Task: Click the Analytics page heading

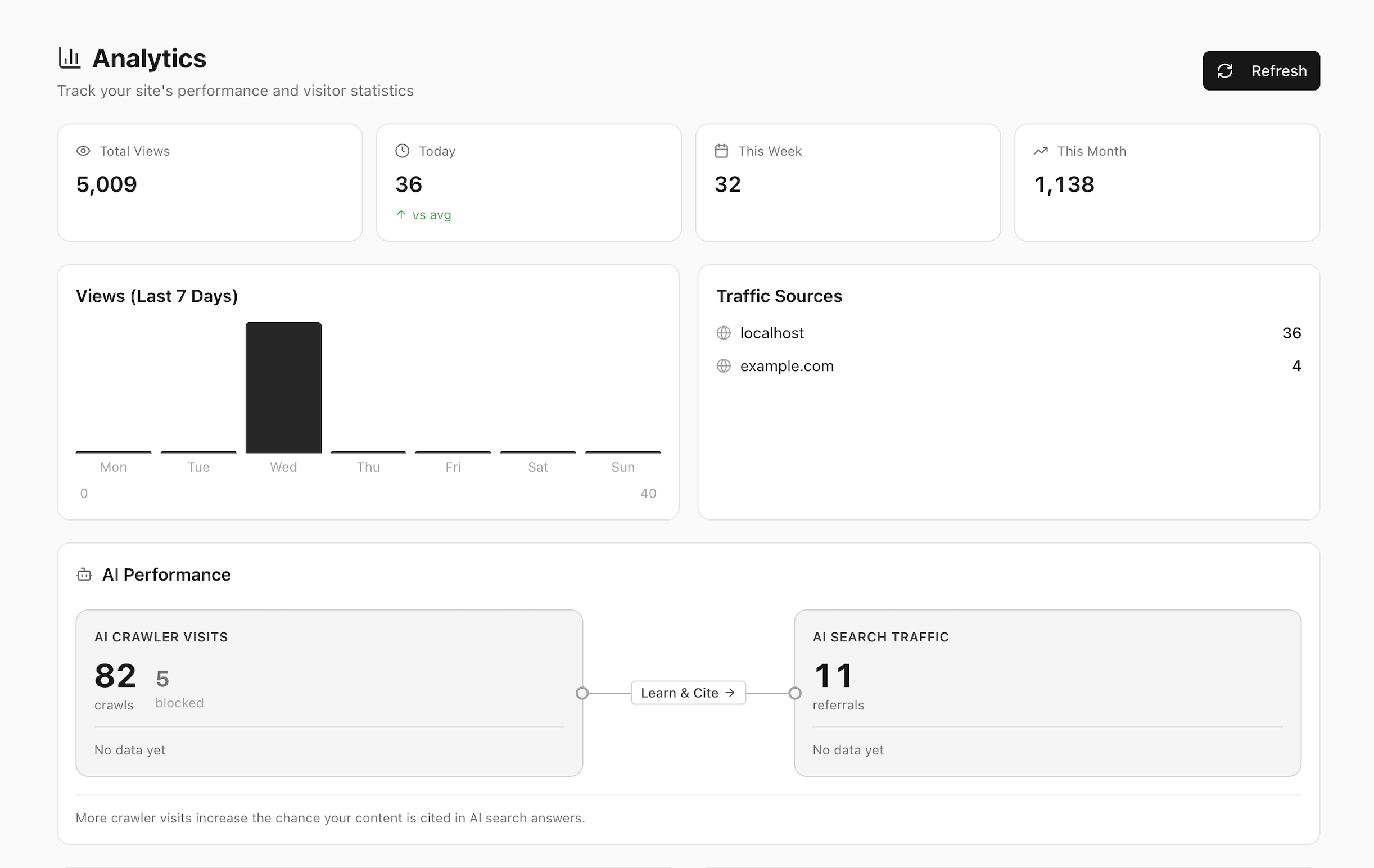Action: (x=149, y=58)
